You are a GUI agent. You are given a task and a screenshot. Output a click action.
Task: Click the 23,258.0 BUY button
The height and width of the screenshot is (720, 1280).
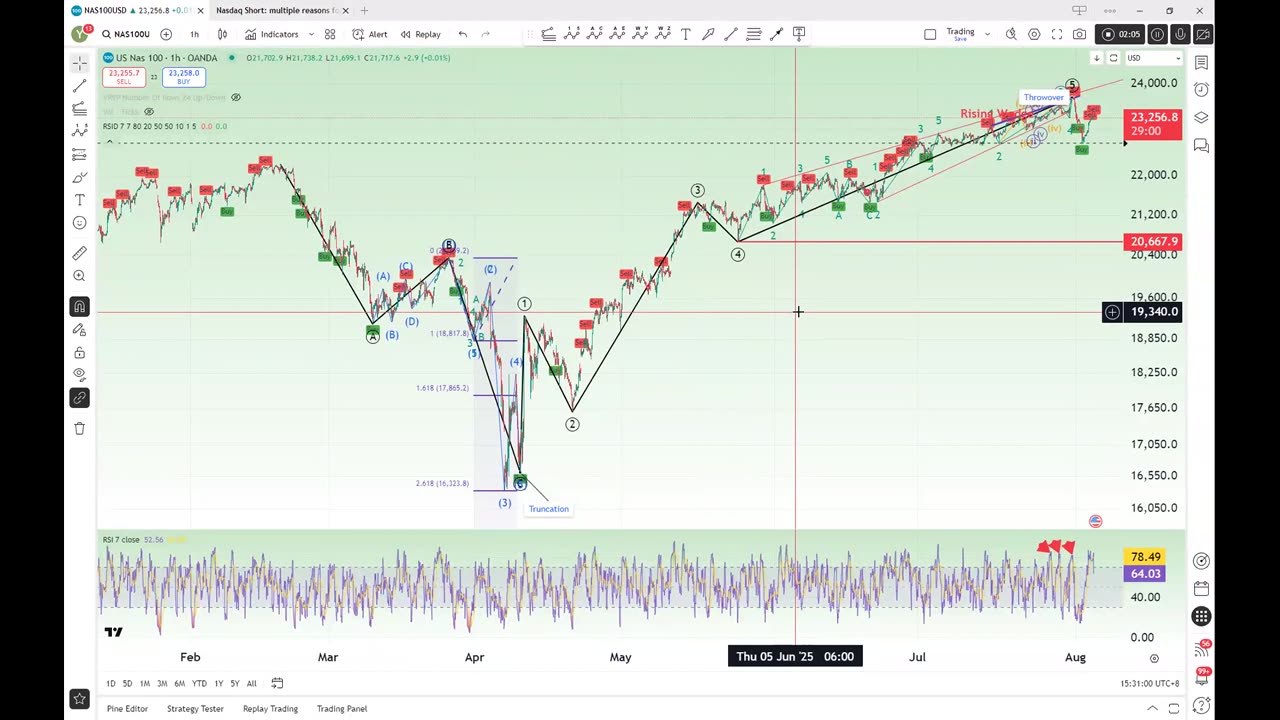tap(184, 77)
